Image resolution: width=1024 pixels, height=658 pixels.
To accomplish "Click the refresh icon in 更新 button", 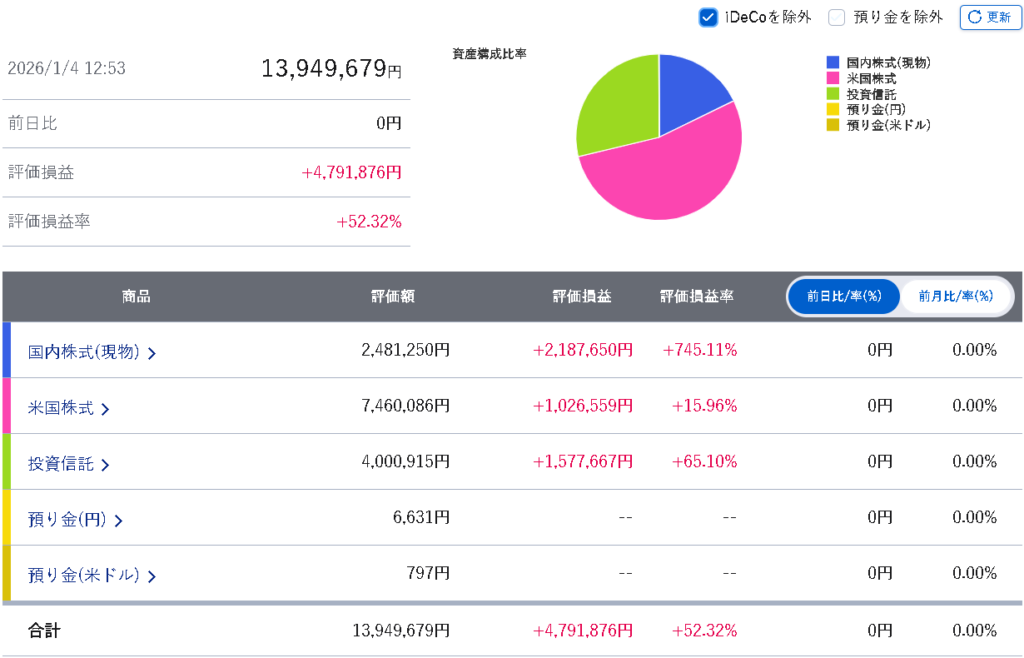I will coord(974,17).
